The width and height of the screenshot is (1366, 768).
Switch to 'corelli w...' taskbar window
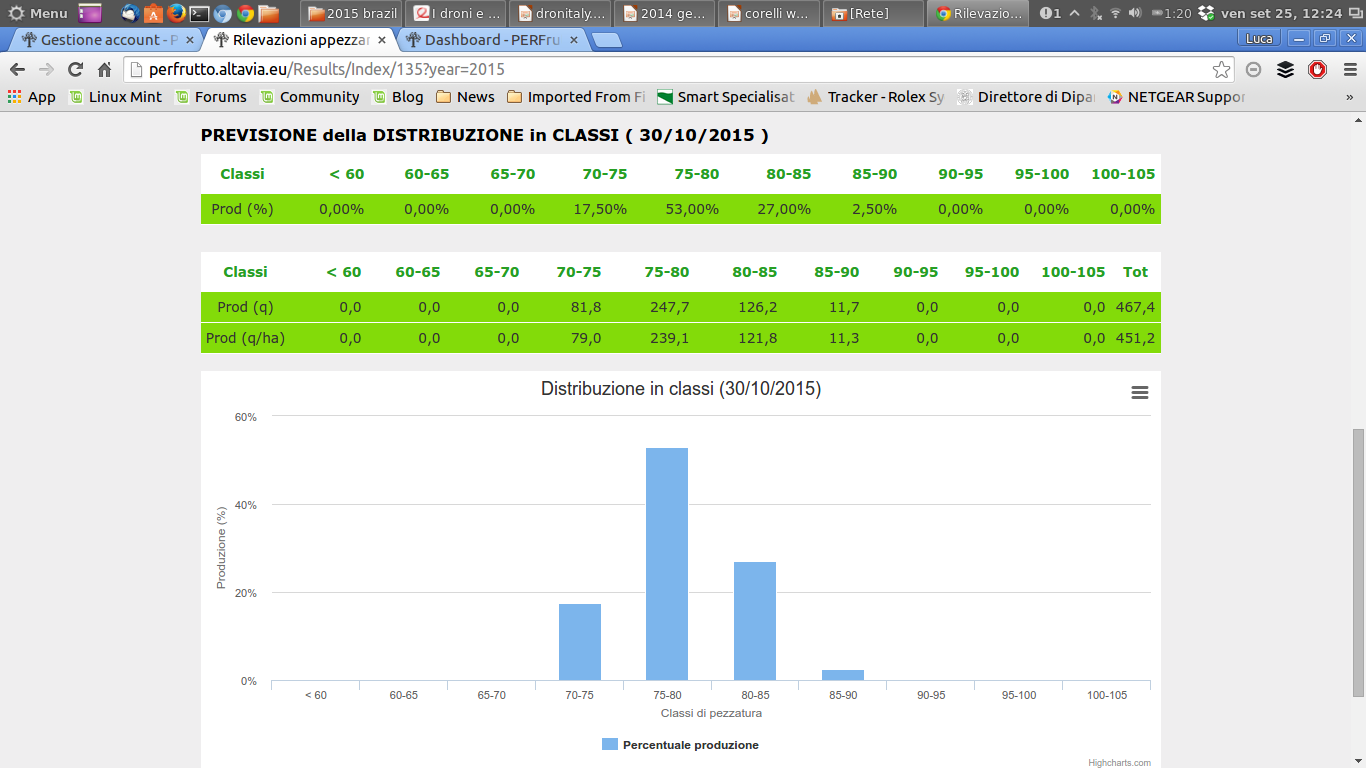click(768, 14)
